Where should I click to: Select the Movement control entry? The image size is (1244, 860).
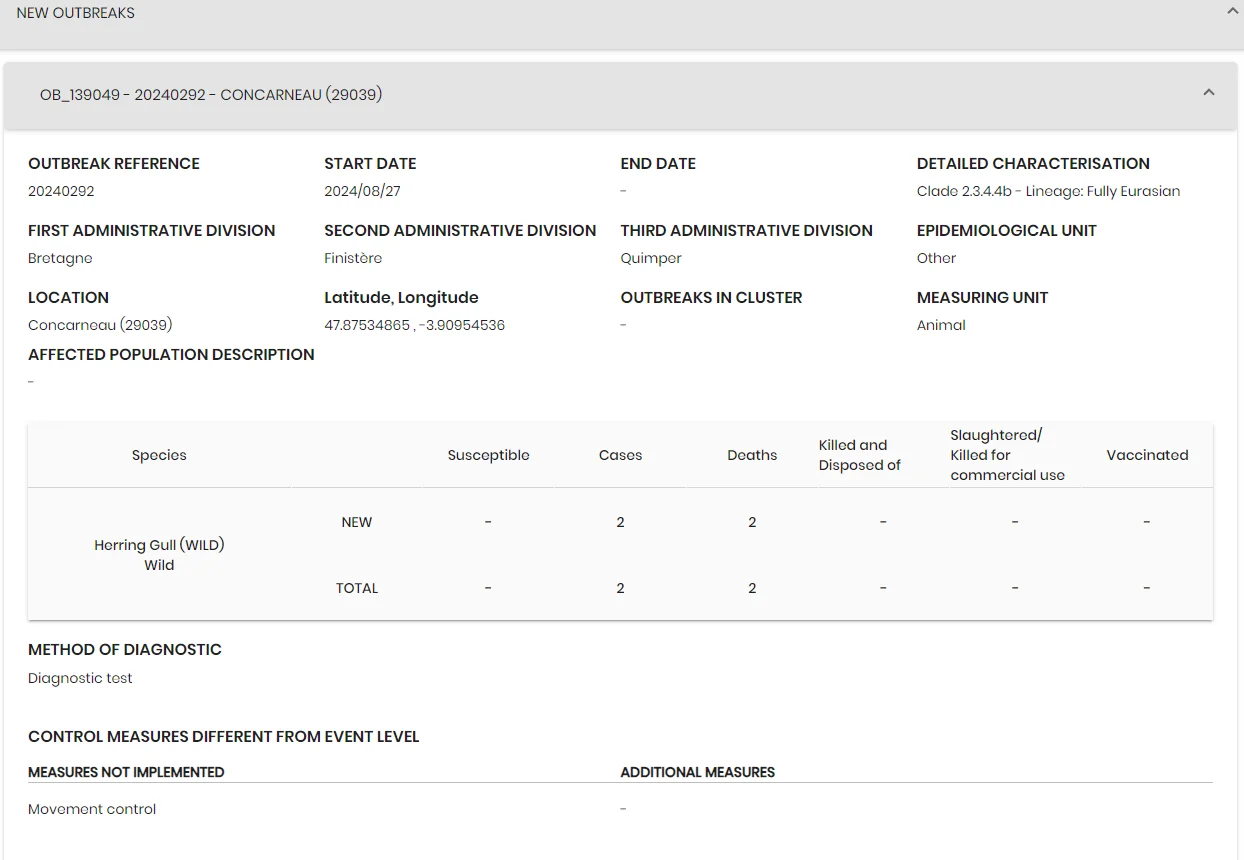click(x=92, y=809)
